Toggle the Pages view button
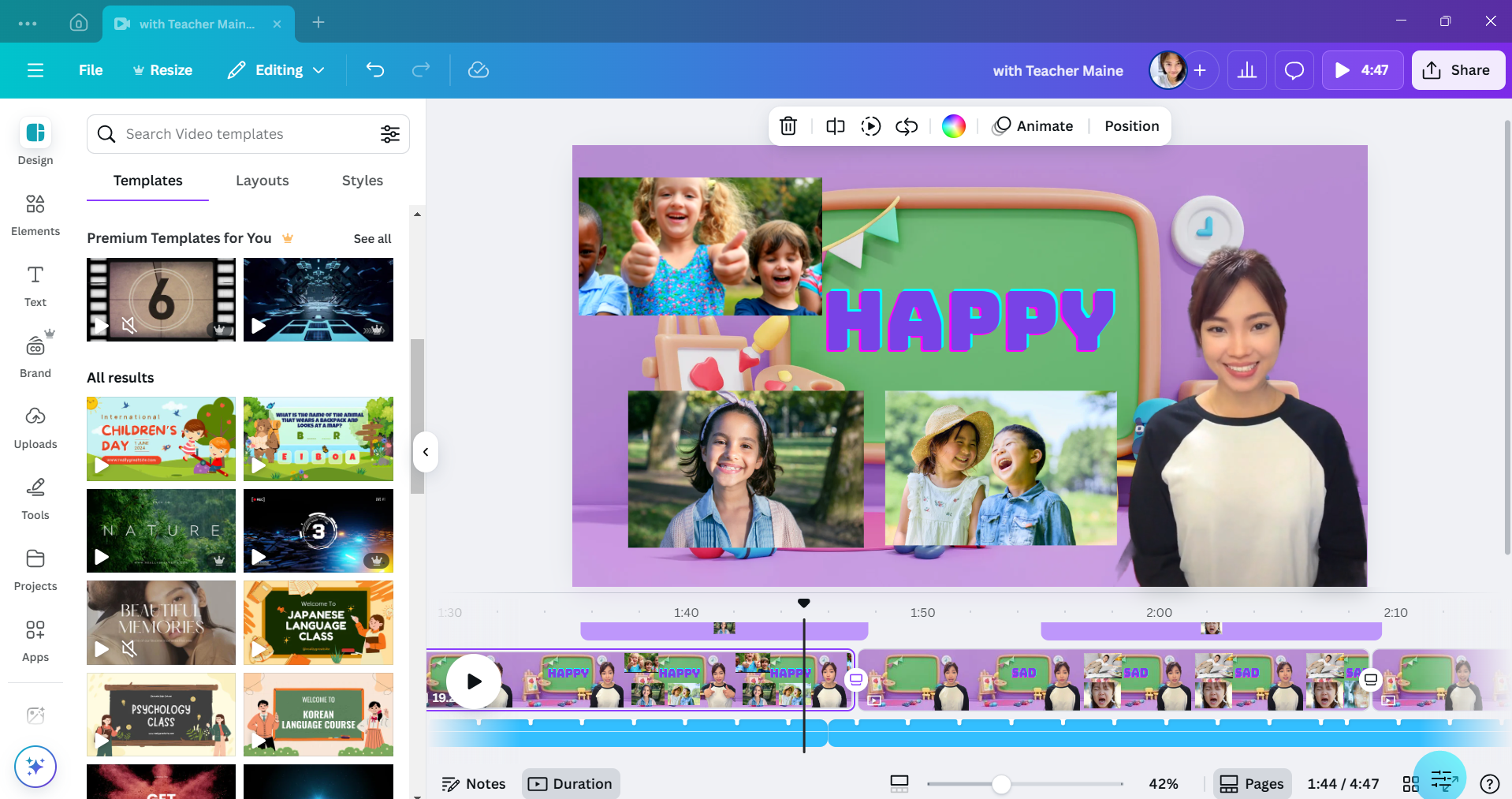The height and width of the screenshot is (799, 1512). pyautogui.click(x=1252, y=783)
